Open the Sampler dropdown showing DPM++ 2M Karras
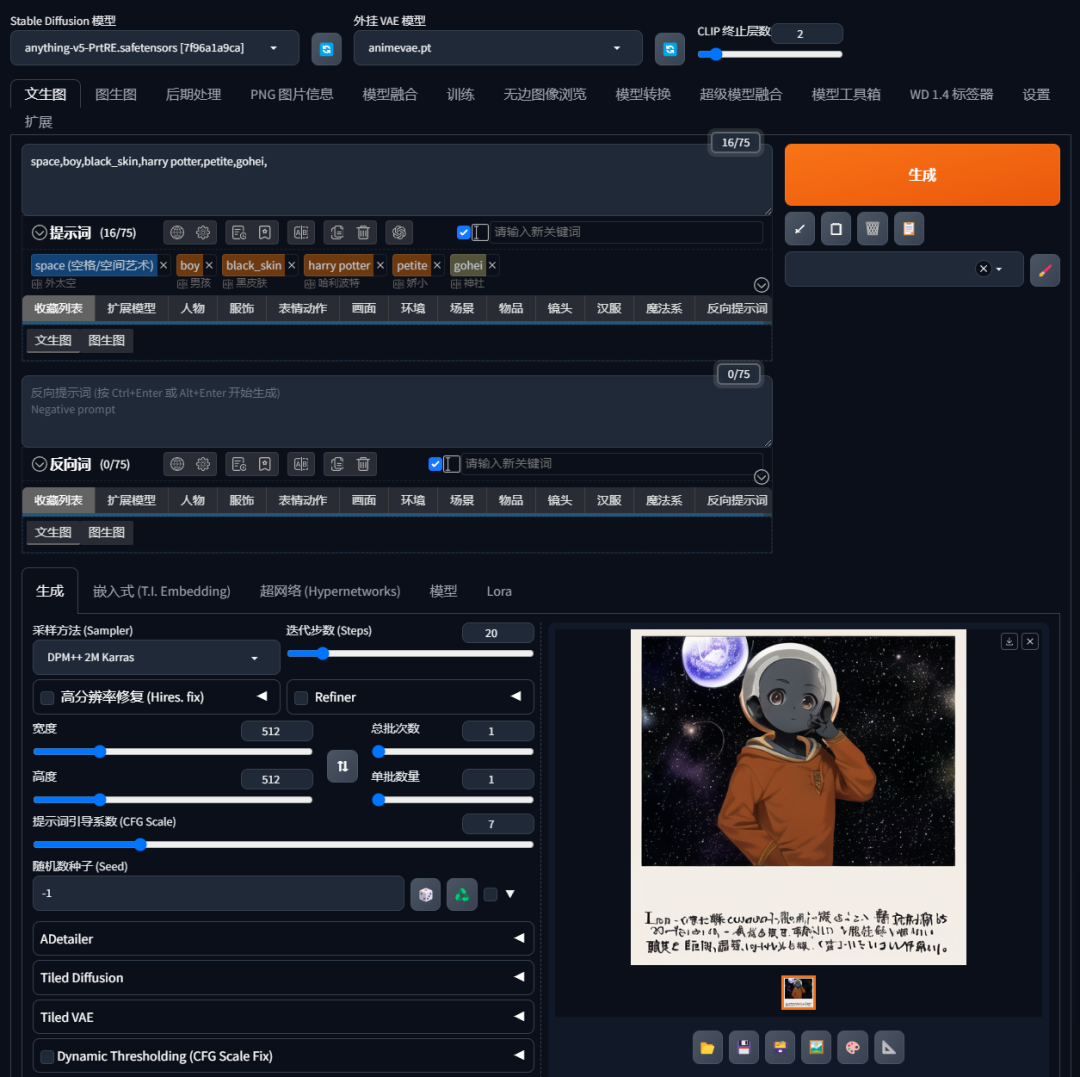Viewport: 1080px width, 1077px height. pos(155,657)
